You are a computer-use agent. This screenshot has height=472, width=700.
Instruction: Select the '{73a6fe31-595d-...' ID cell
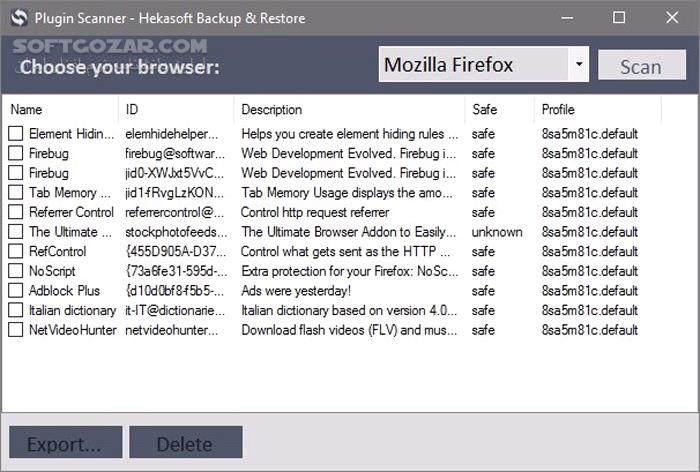click(x=176, y=271)
